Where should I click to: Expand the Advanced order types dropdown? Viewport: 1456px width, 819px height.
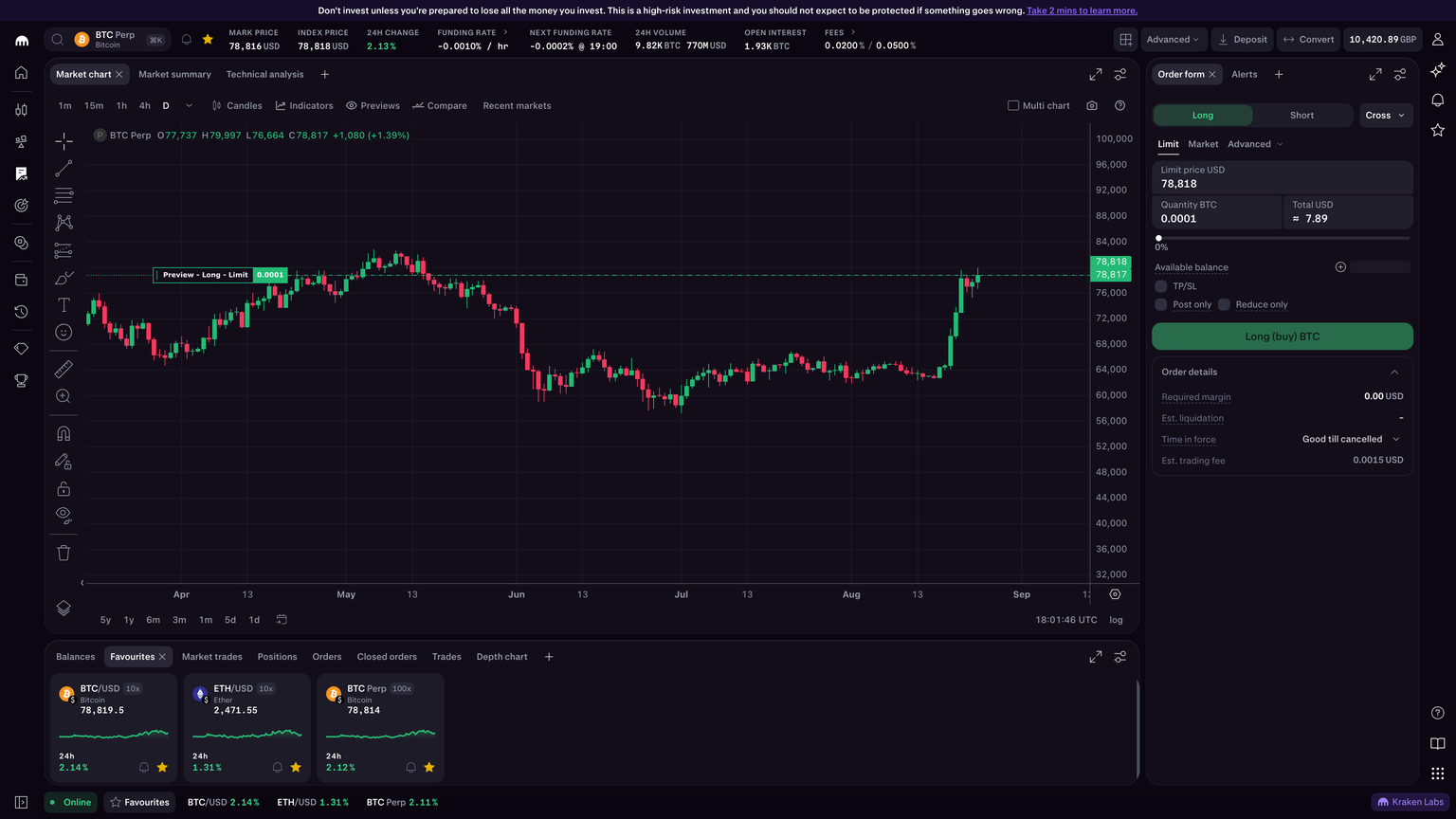click(1255, 144)
